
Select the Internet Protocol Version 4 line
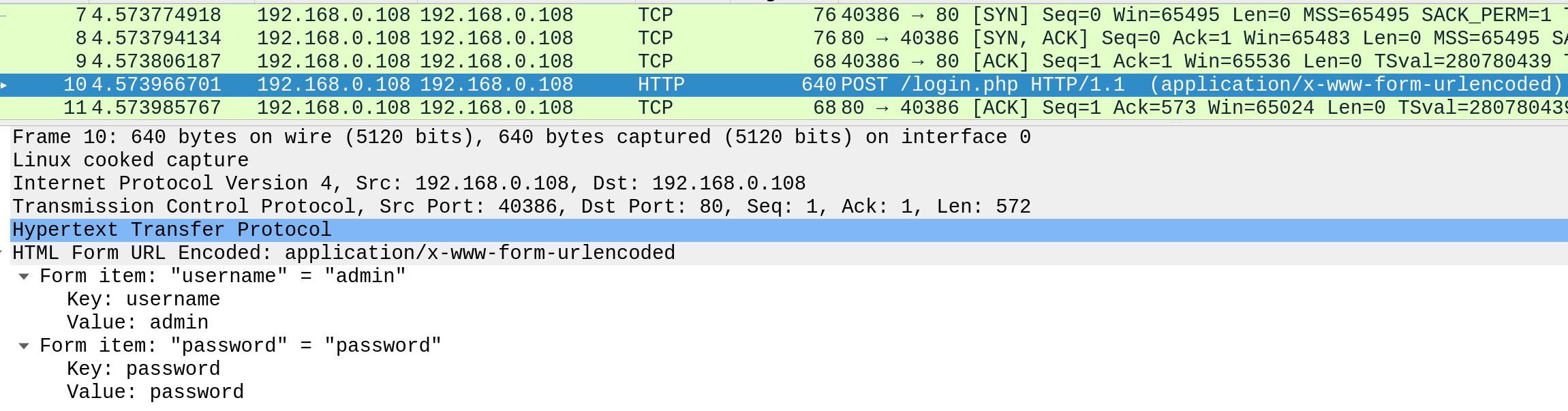point(409,183)
